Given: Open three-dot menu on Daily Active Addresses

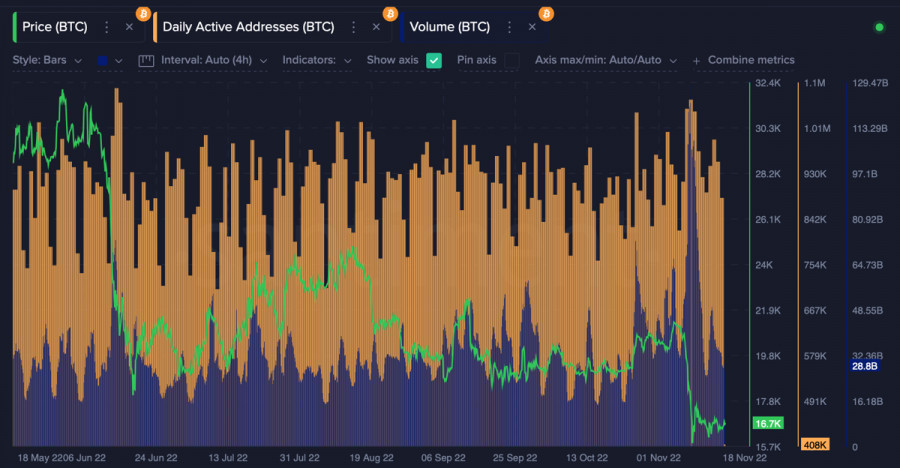Looking at the screenshot, I should pyautogui.click(x=354, y=27).
